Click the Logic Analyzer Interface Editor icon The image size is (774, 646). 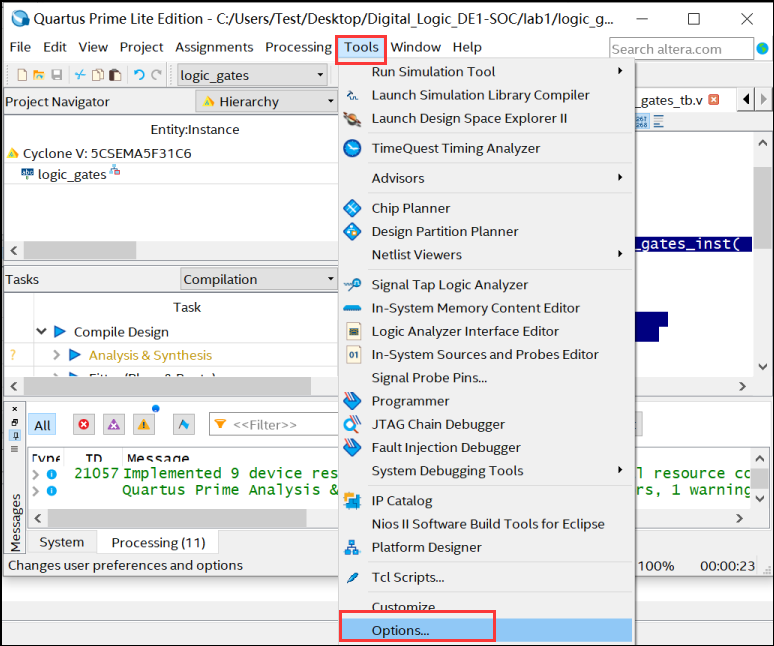pos(353,331)
